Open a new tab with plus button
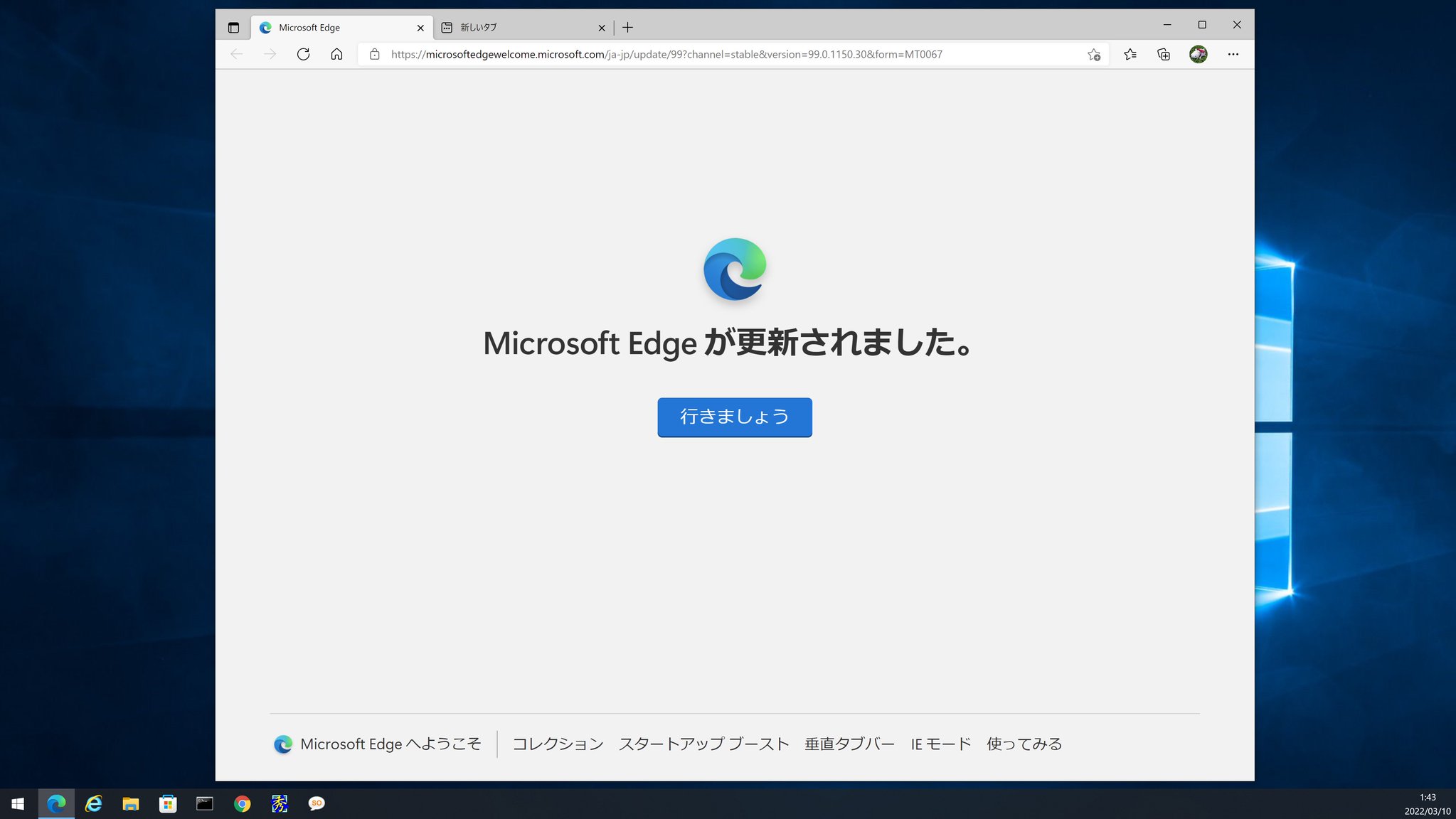1456x819 pixels. tap(627, 28)
